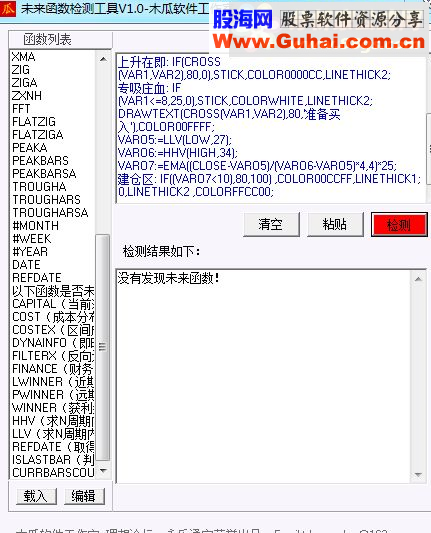Select HHV（求N周期 list entry
The height and width of the screenshot is (533, 431).
53,420
